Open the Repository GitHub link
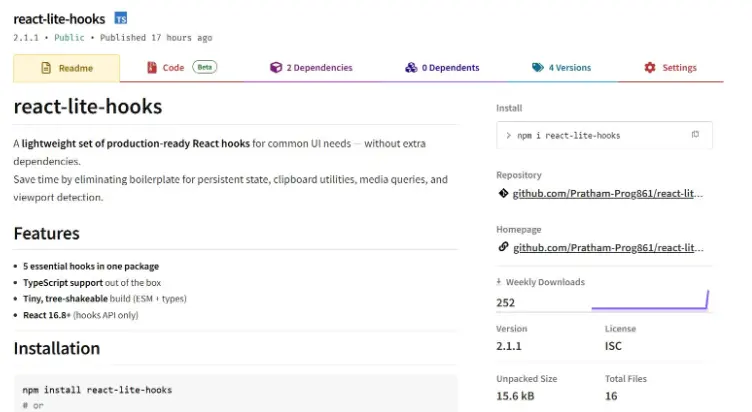The image size is (752, 412). [x=608, y=194]
